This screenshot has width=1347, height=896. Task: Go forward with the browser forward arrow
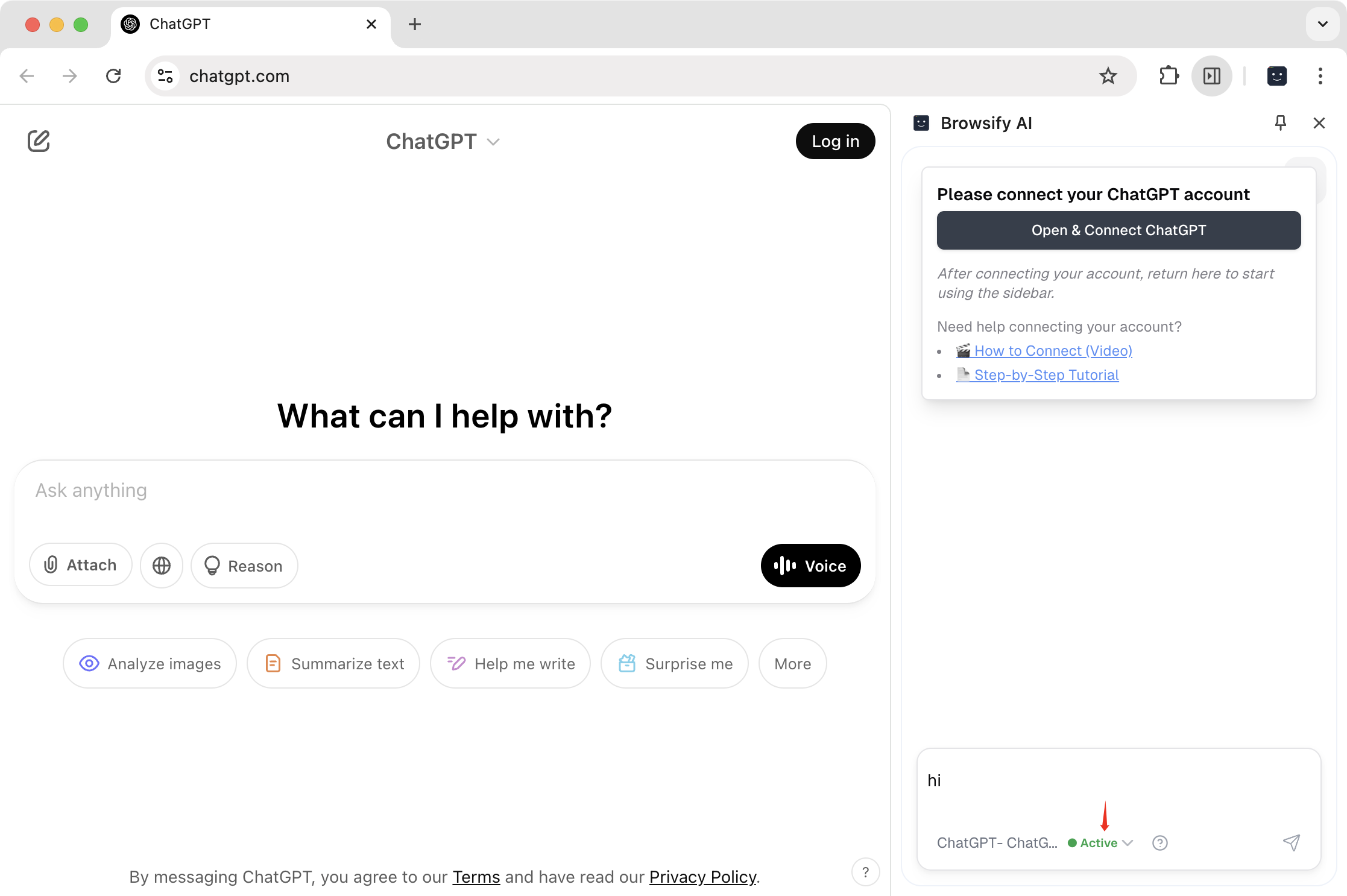tap(70, 76)
